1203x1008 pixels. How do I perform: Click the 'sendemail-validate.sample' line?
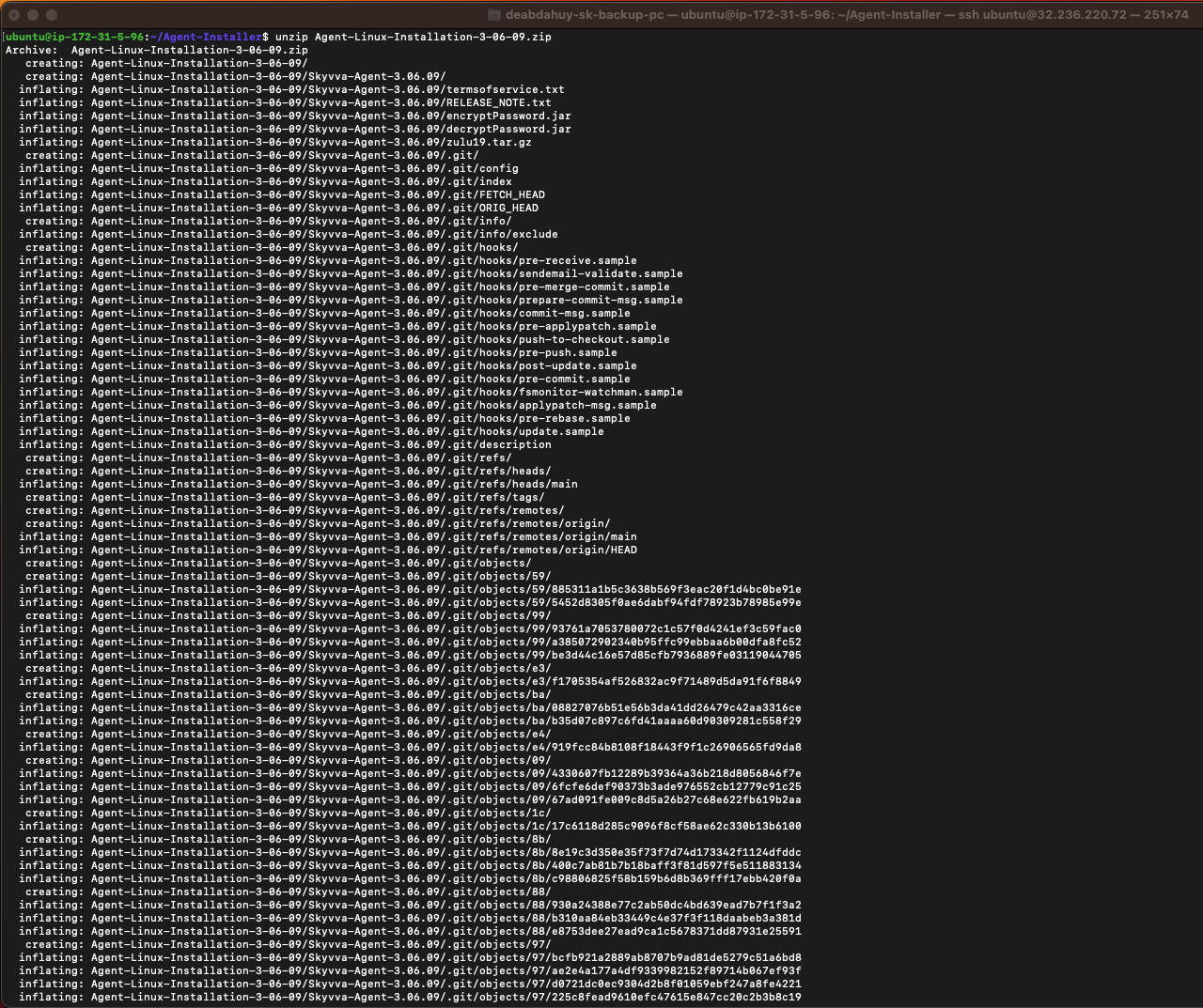[351, 273]
